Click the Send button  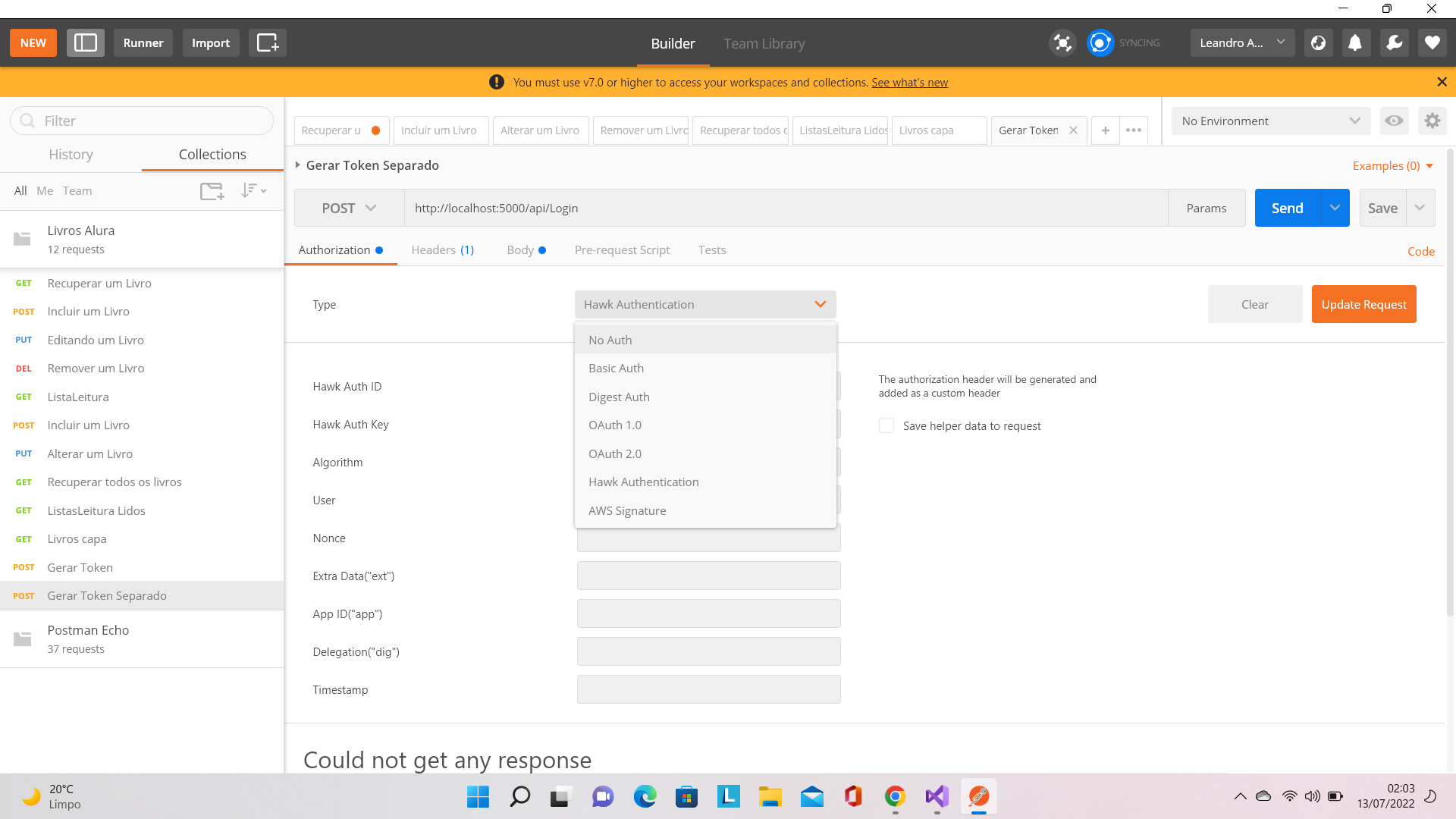click(x=1288, y=208)
